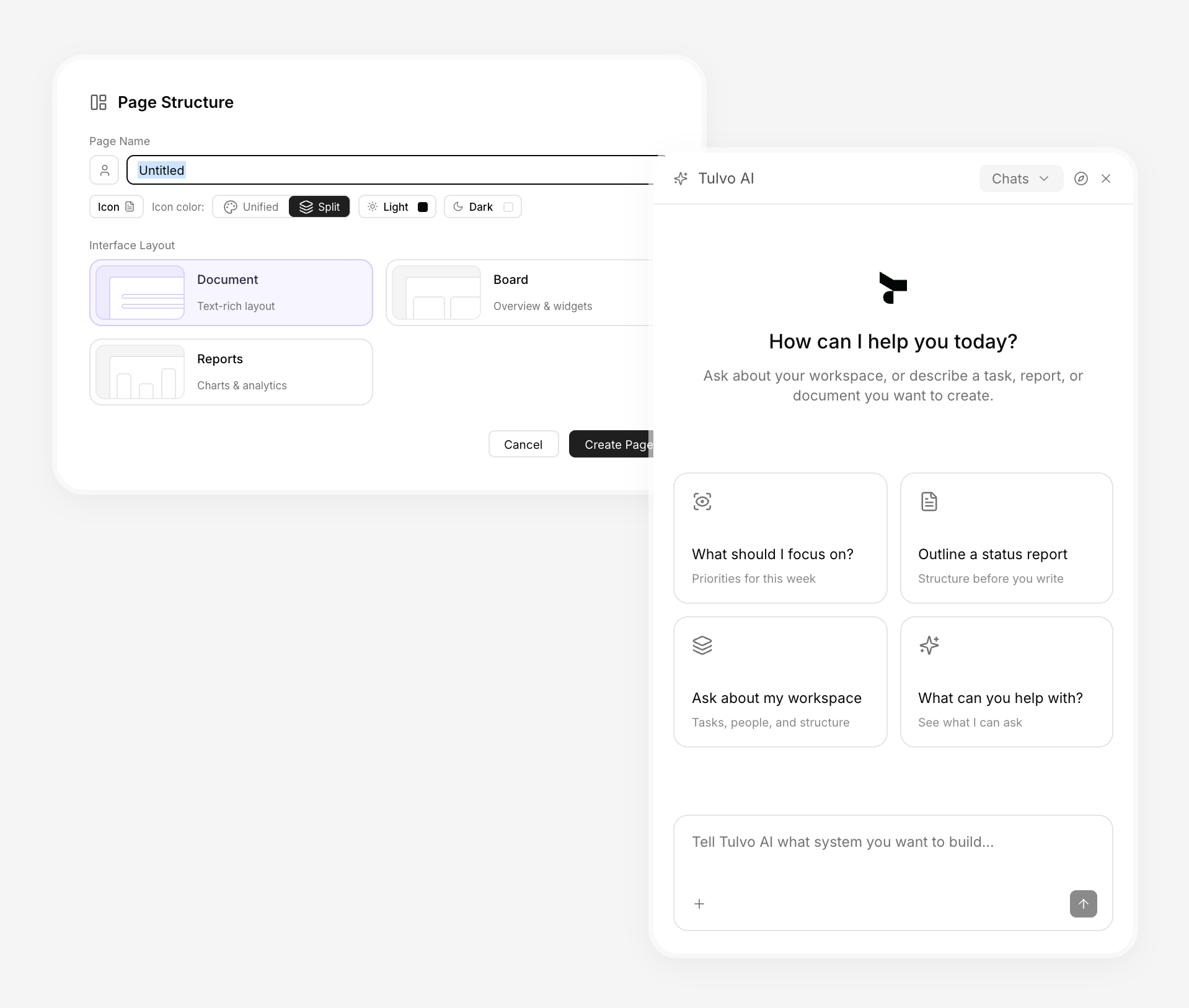1189x1008 pixels.
Task: Click the 'Interface Layout' label
Action: click(x=132, y=245)
